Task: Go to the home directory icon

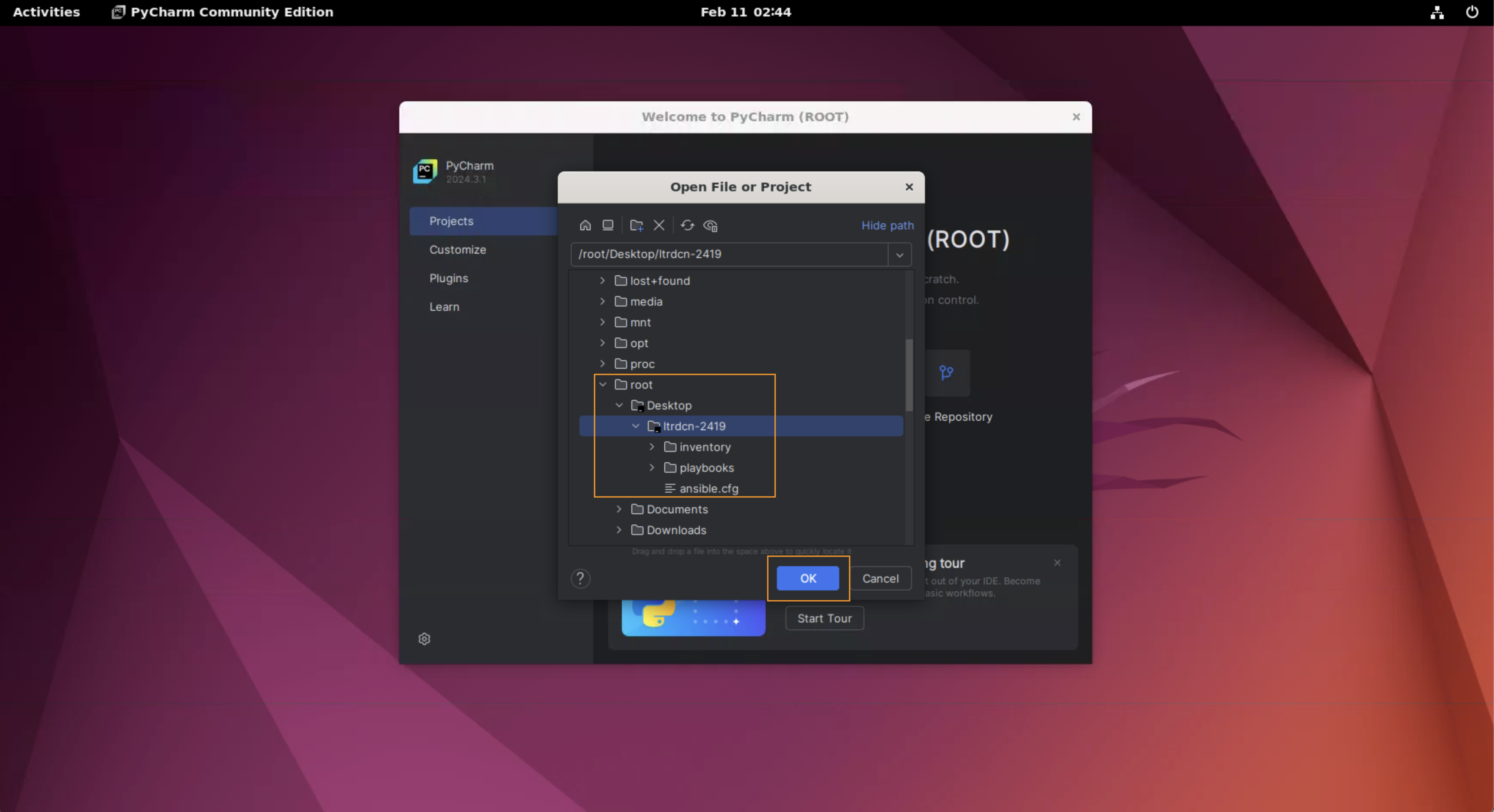Action: (585, 226)
